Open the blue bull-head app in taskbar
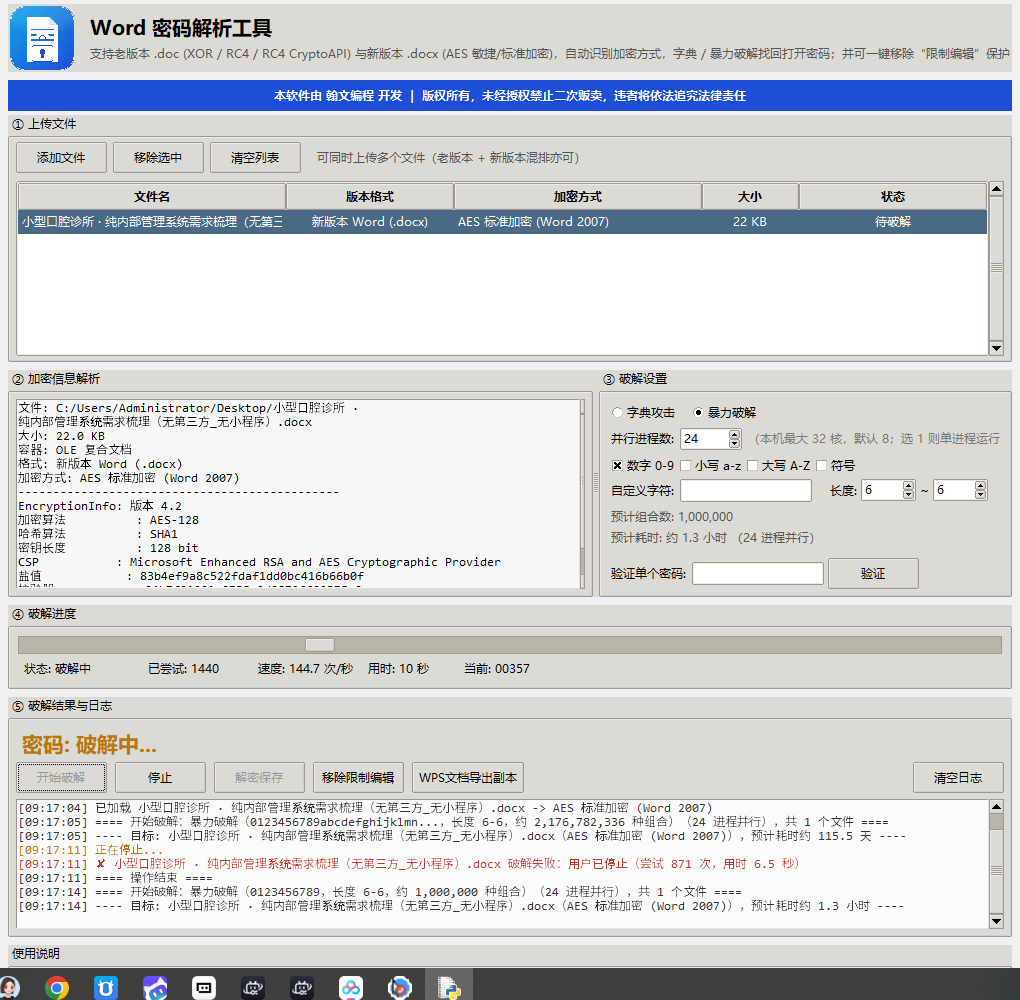The width and height of the screenshot is (1020, 1000). pos(105,988)
